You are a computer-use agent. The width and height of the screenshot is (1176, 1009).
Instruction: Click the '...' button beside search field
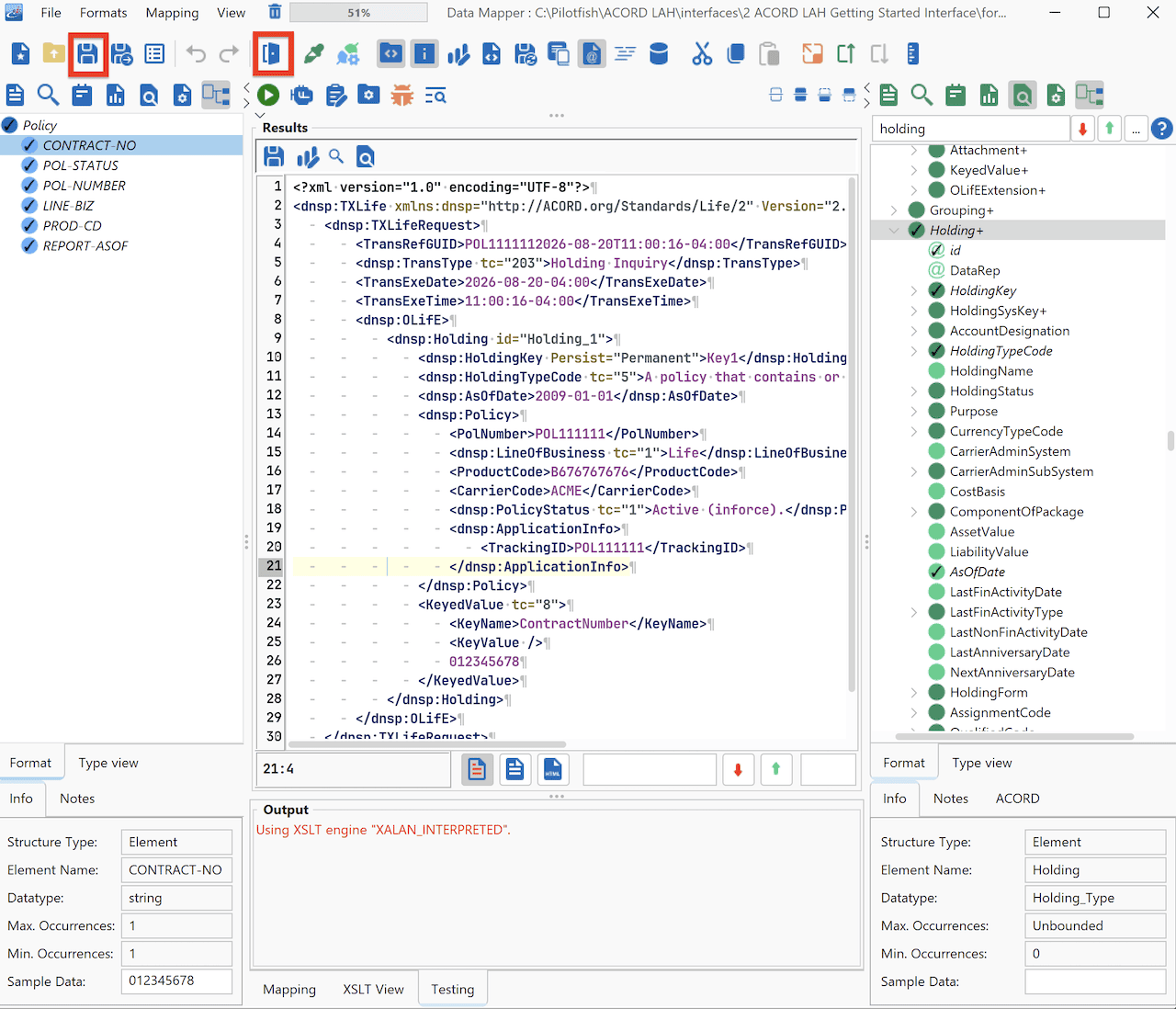[x=1136, y=129]
